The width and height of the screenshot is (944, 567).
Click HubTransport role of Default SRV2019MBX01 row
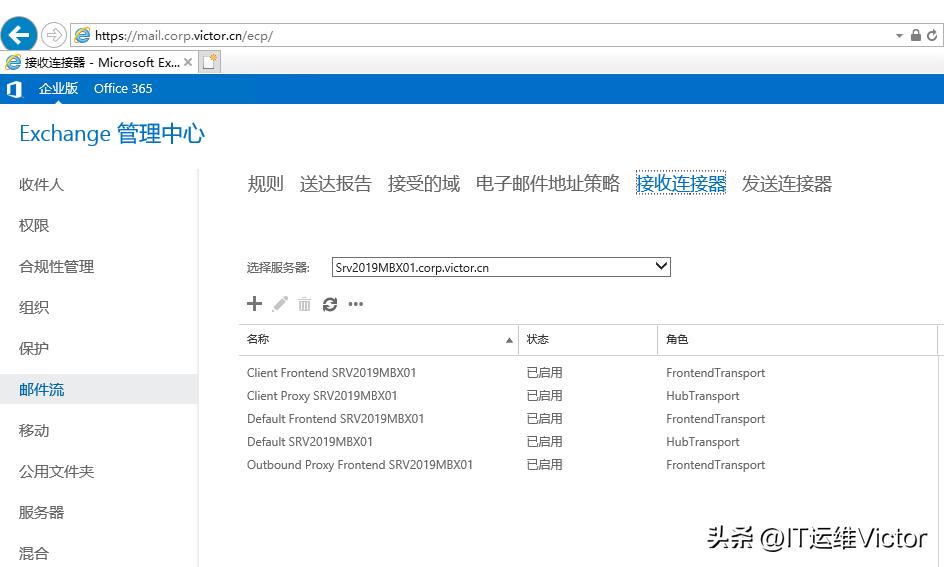click(703, 441)
